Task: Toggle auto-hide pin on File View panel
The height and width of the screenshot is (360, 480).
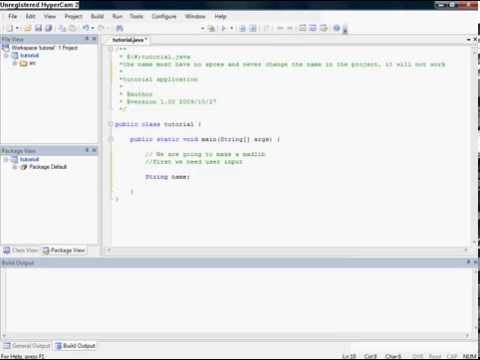Action: (x=87, y=39)
